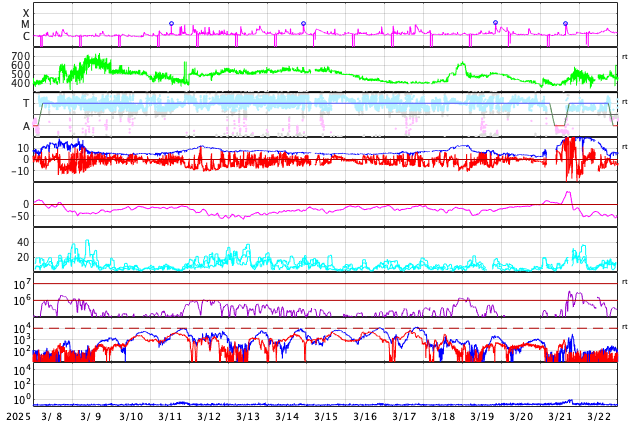634x424 pixels.
Task: Click the 2025 year label
Action: (19, 417)
